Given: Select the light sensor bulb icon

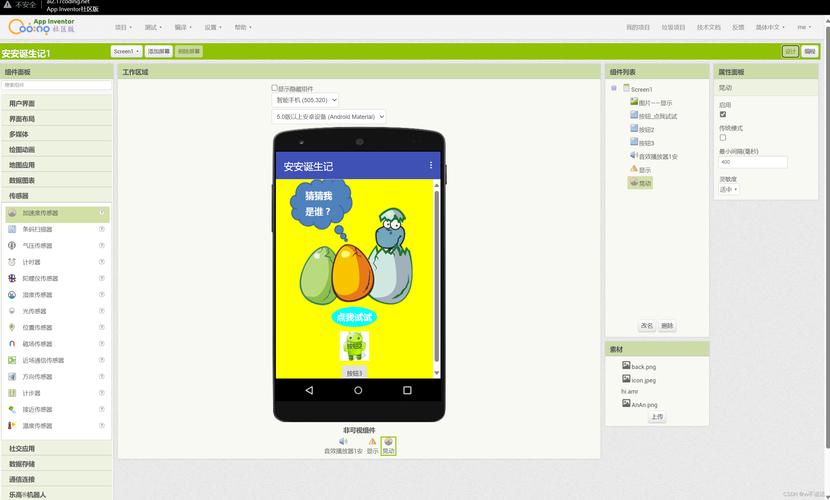Looking at the screenshot, I should click(x=12, y=311).
